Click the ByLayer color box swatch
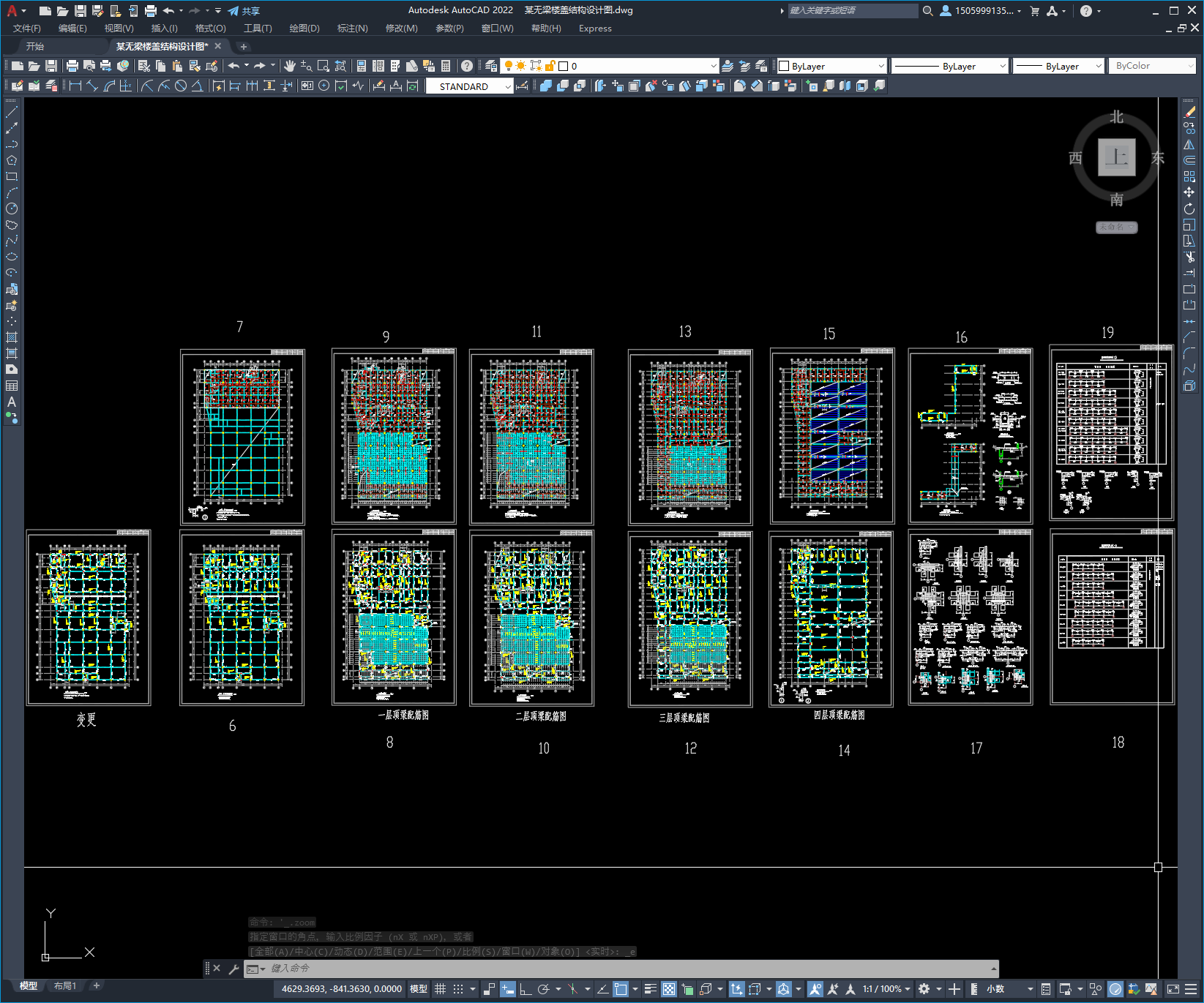The width and height of the screenshot is (1204, 1003). coord(784,66)
